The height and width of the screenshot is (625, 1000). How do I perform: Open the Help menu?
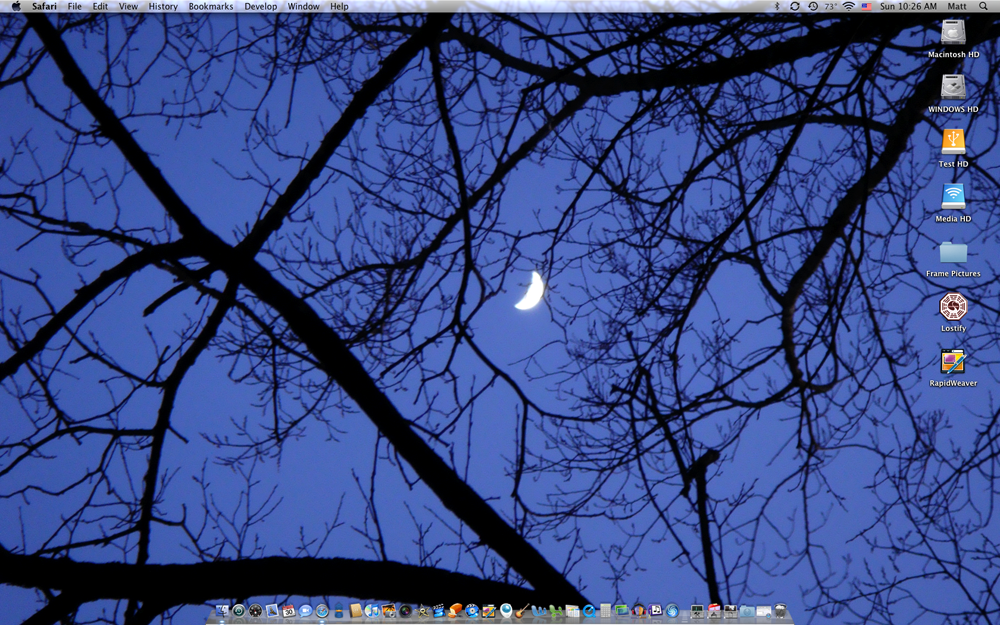tap(339, 6)
